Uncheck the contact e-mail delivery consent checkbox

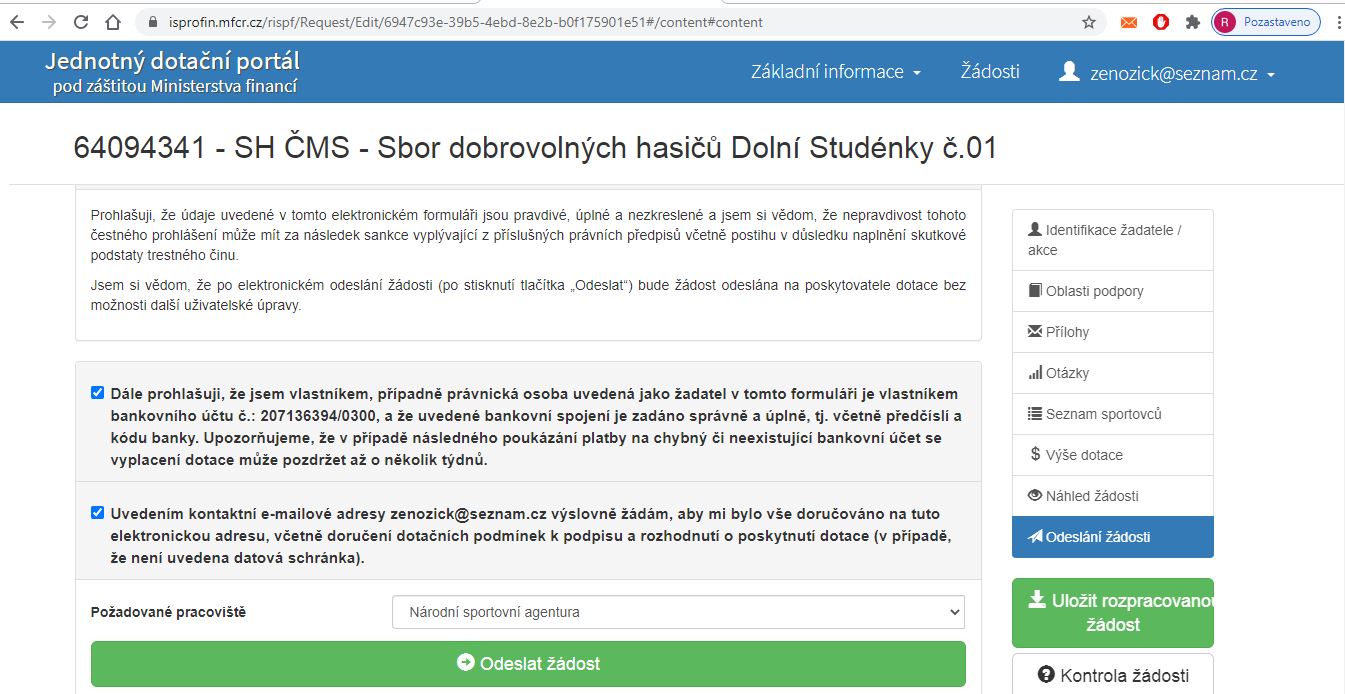point(98,513)
